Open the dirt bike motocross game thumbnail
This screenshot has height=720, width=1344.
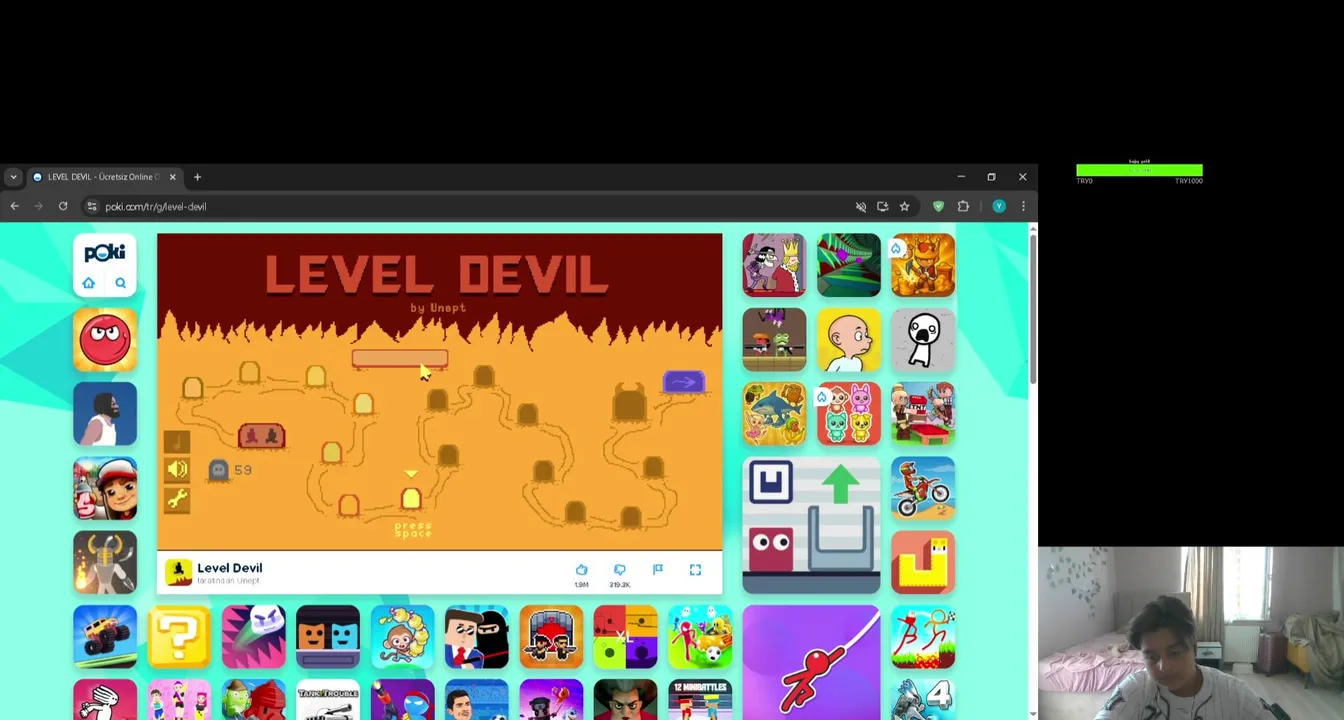(x=923, y=489)
